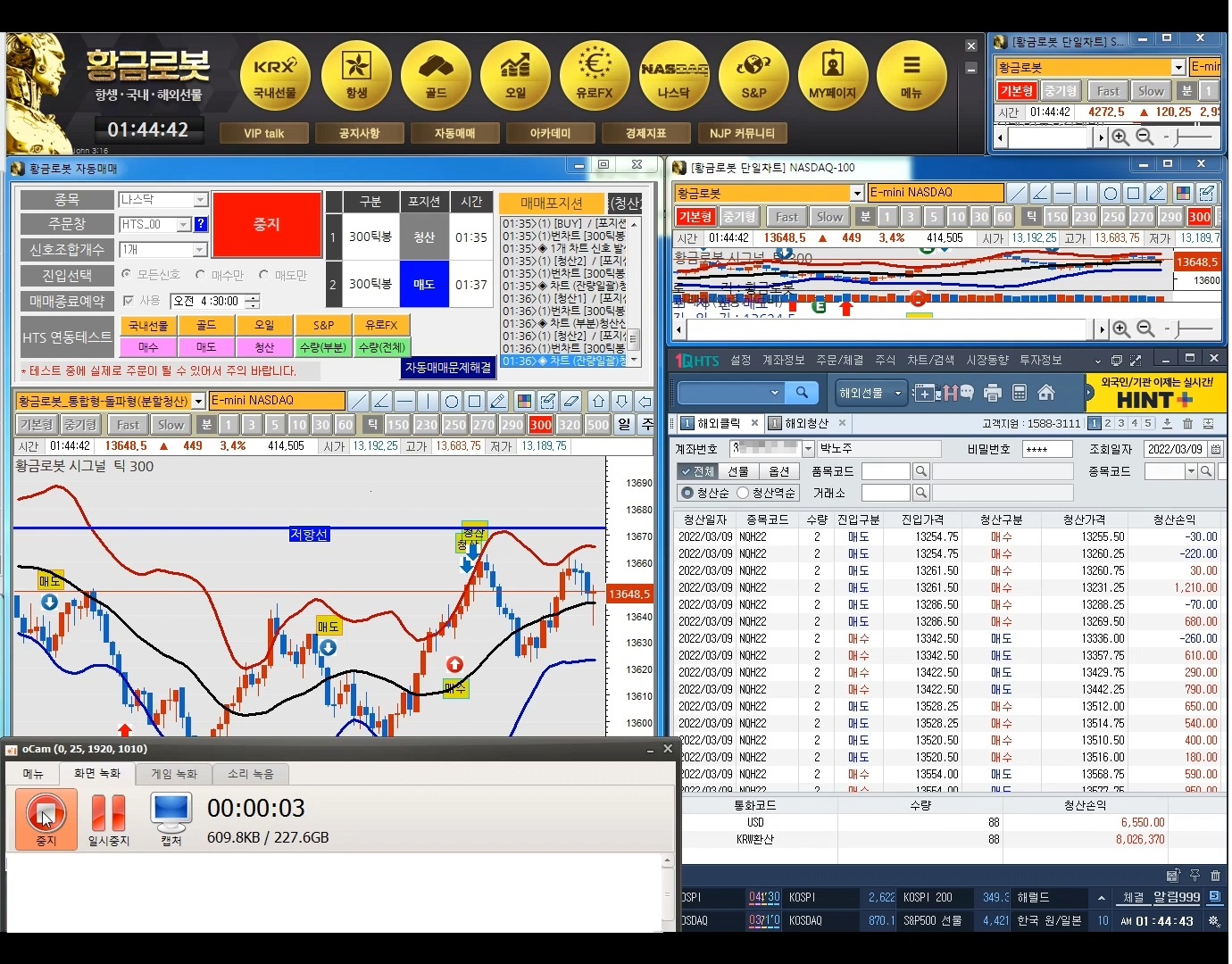
Task: Select pencil tool in lower-left chart toolbar
Action: (498, 401)
